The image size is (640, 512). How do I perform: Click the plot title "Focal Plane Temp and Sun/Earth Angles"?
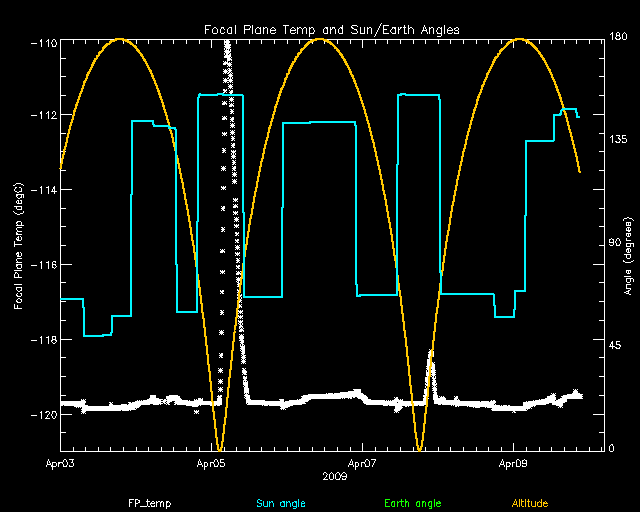tap(332, 30)
